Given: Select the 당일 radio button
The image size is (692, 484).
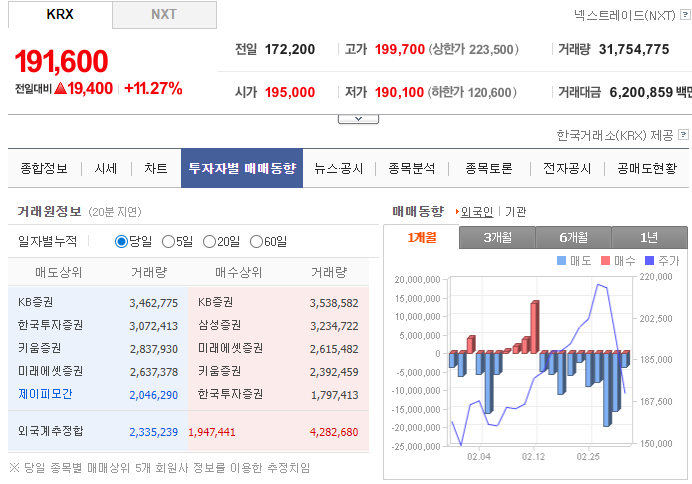Looking at the screenshot, I should tap(121, 241).
